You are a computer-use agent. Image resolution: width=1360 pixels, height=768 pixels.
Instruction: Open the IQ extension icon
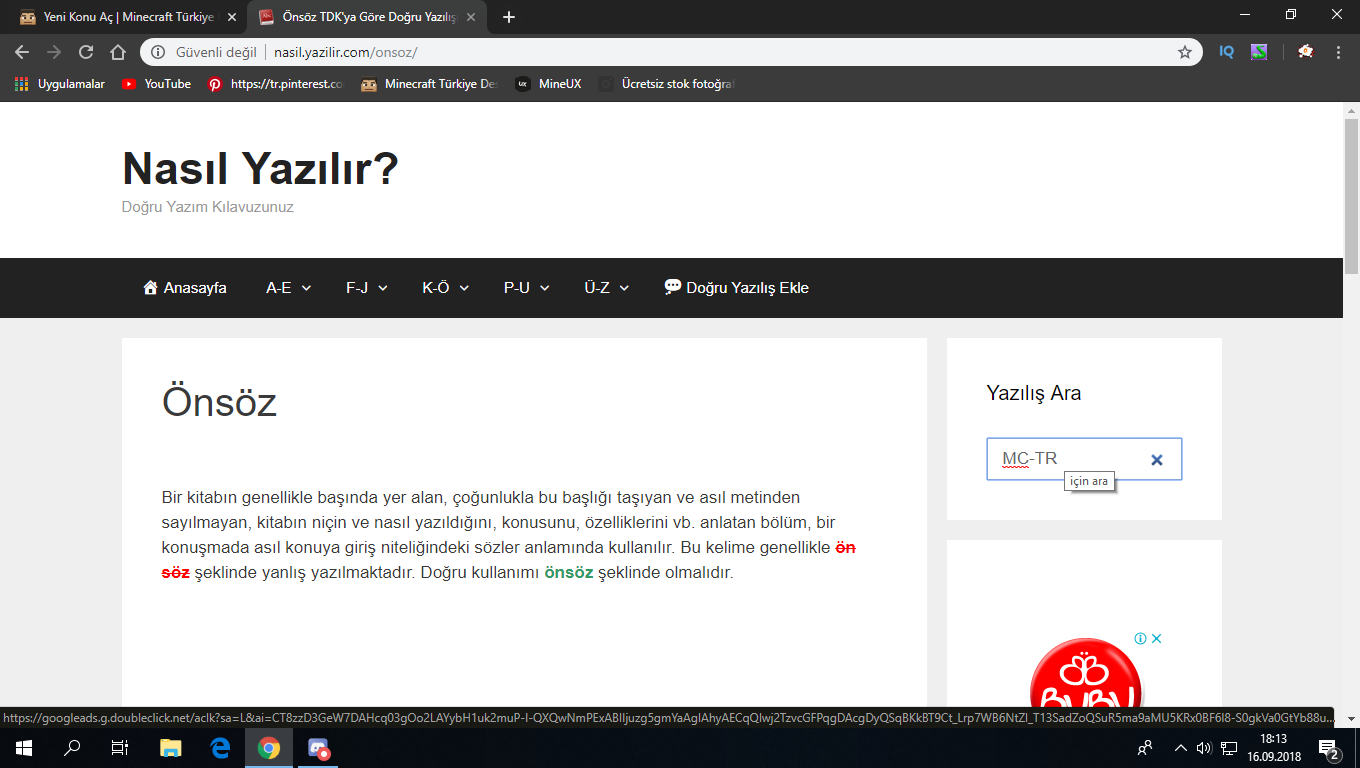click(1227, 52)
